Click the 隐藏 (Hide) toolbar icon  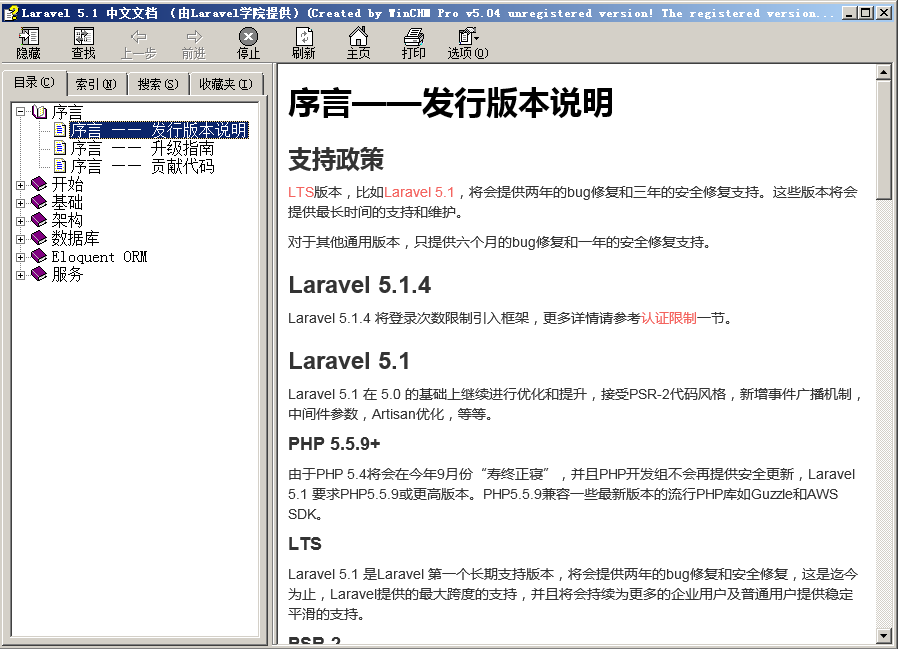tap(28, 37)
